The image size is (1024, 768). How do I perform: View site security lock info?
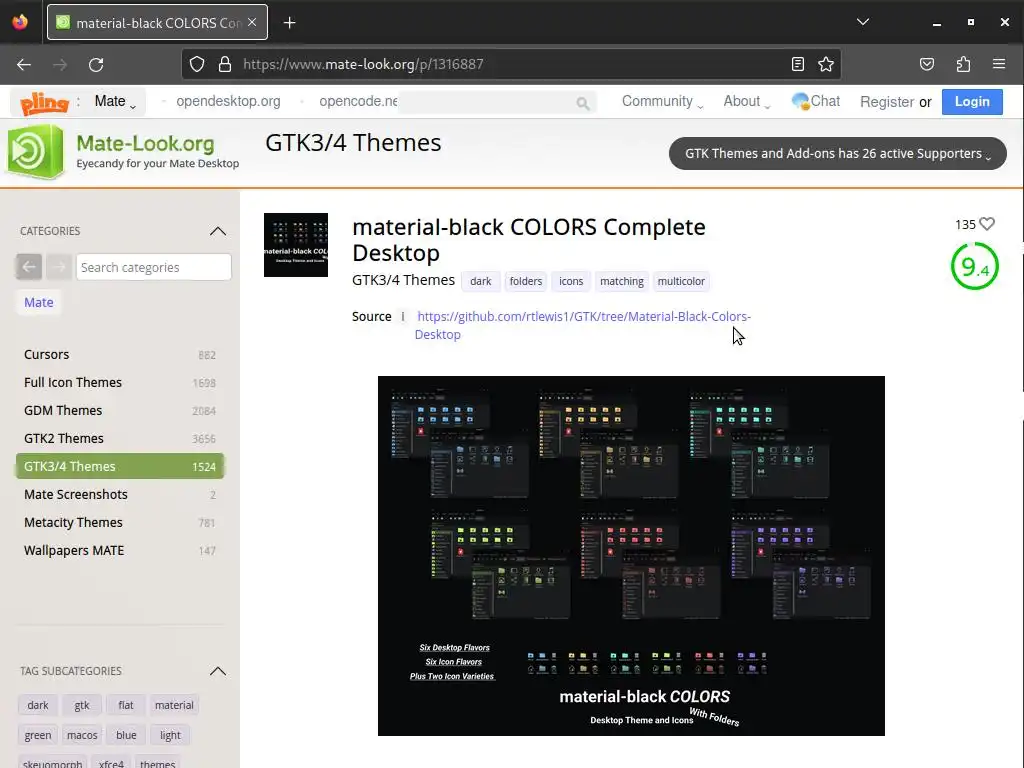[x=225, y=64]
